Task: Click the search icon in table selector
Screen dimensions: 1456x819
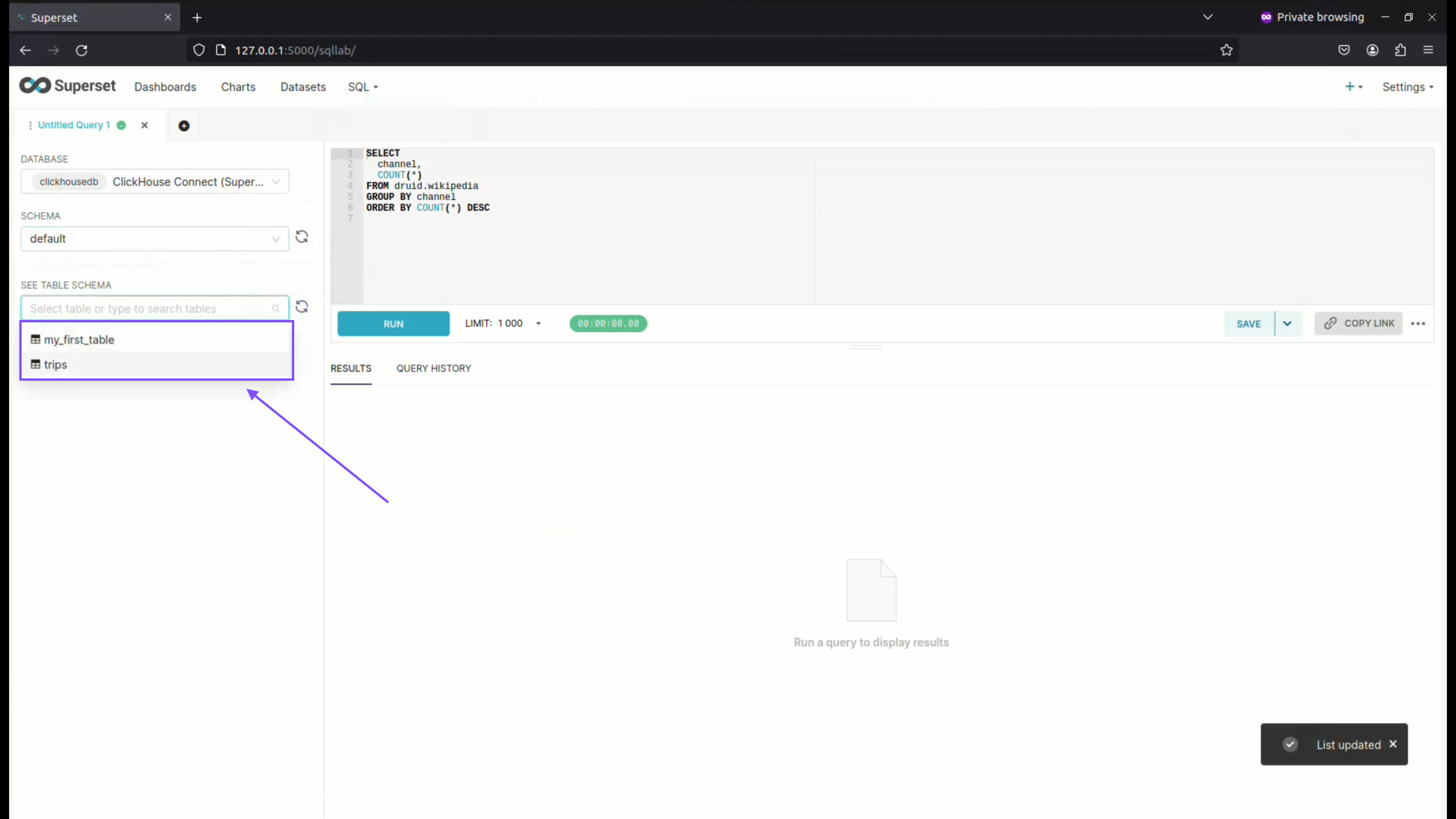Action: (x=276, y=308)
